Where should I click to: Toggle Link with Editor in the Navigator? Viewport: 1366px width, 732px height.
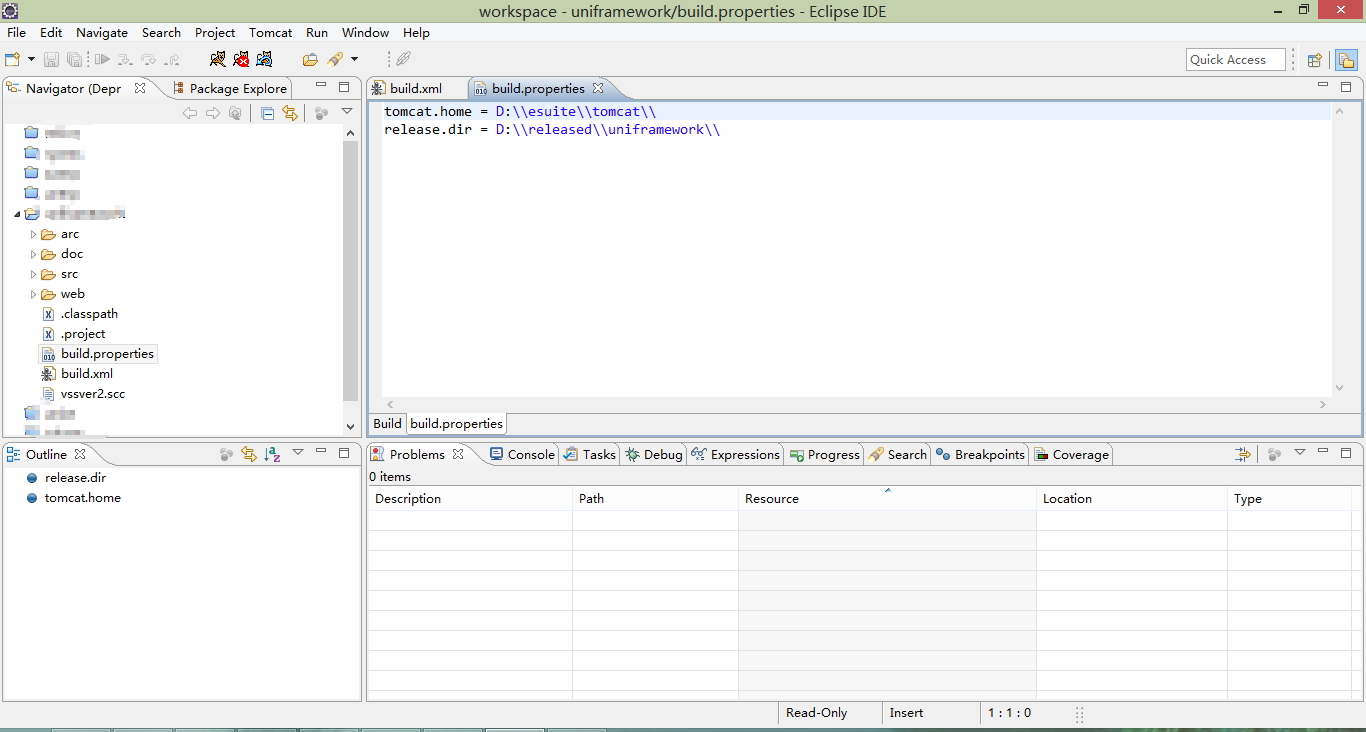point(290,114)
